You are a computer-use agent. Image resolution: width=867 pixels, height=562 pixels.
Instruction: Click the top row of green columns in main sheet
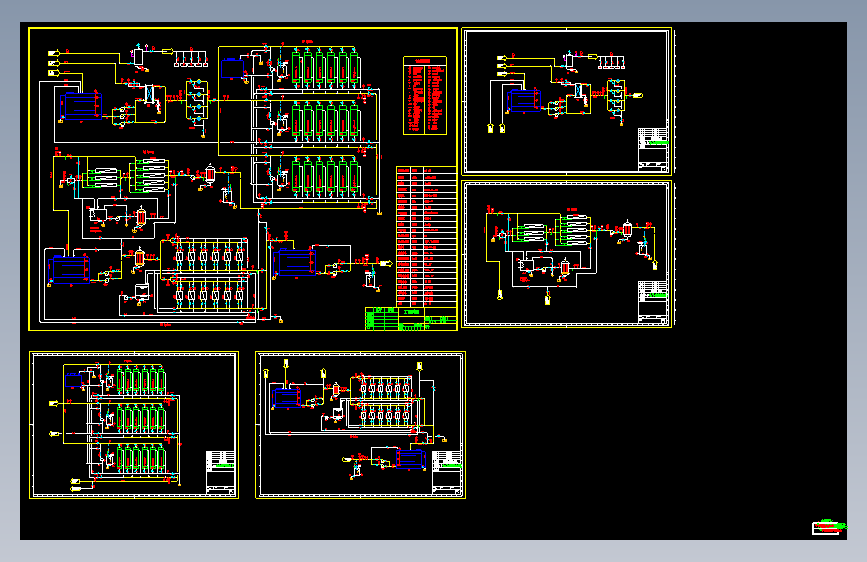click(326, 67)
